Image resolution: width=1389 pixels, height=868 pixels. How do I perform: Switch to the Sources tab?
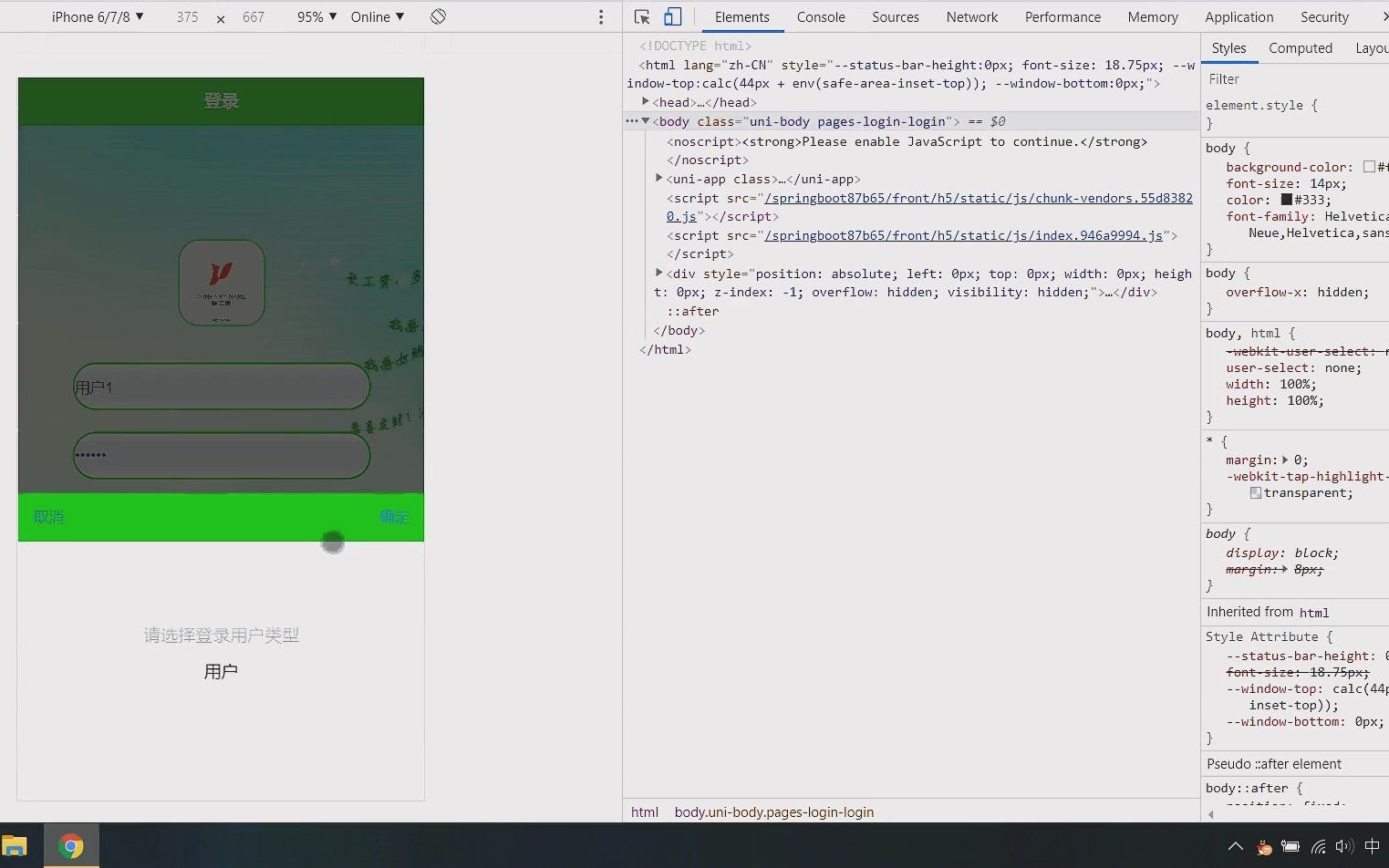tap(896, 16)
